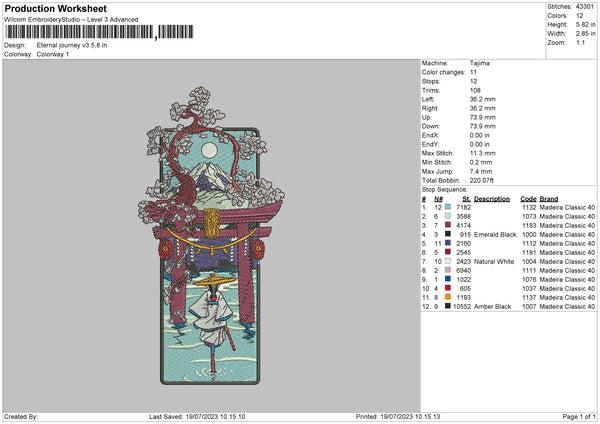Click 'Madeira Classic 40' in the code 1137 row
The height and width of the screenshot is (424, 600).
pyautogui.click(x=567, y=298)
